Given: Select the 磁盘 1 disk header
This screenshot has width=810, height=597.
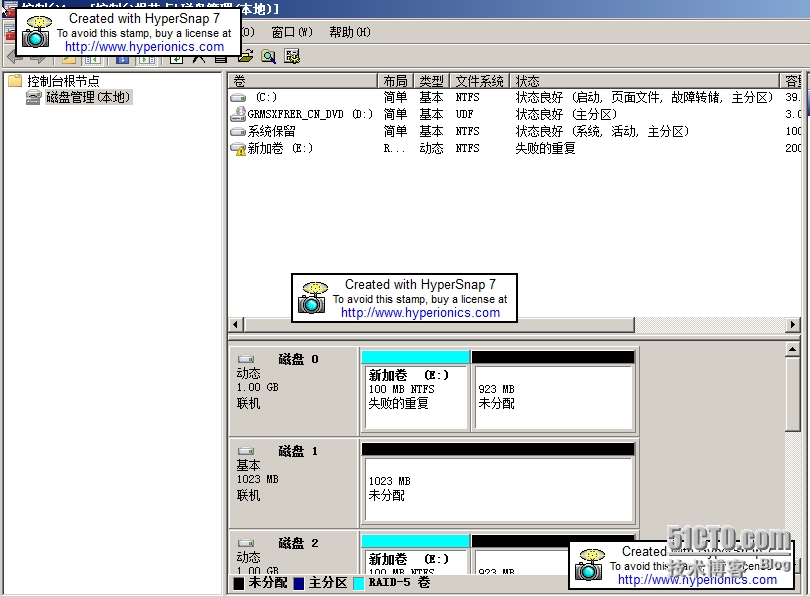Looking at the screenshot, I should pos(294,483).
